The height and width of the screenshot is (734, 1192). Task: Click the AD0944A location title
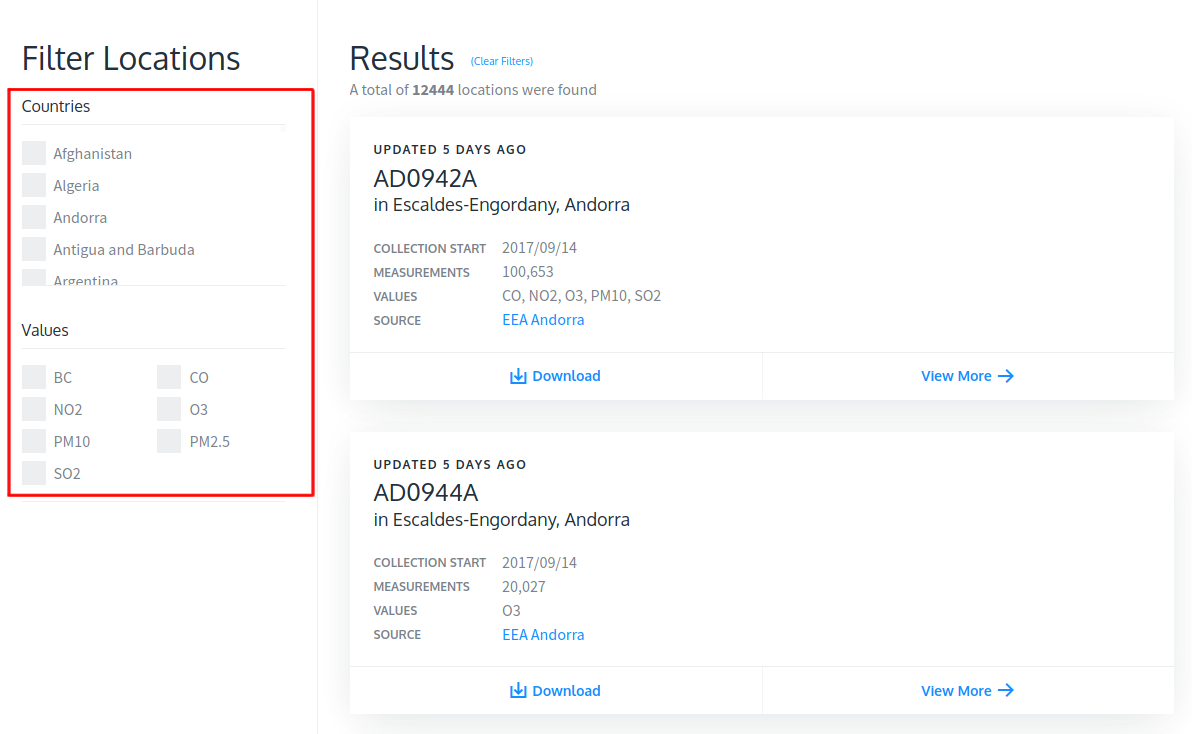425,493
